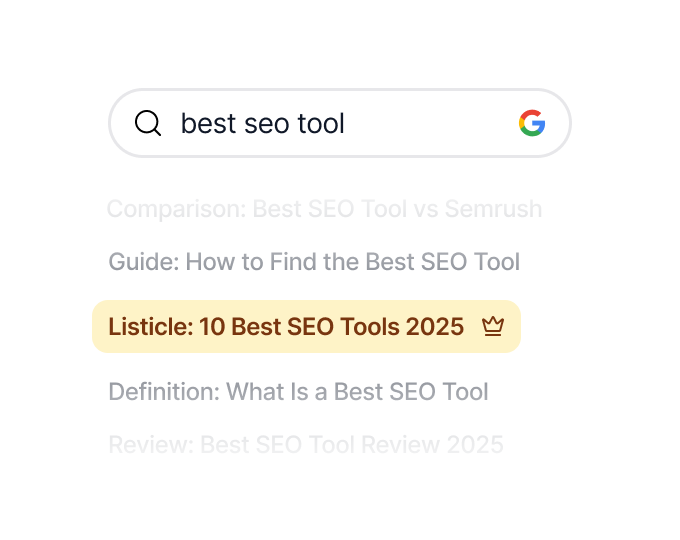The image size is (680, 540).
Task: Open 'What Is a Best SEO Tool'
Action: (358, 391)
